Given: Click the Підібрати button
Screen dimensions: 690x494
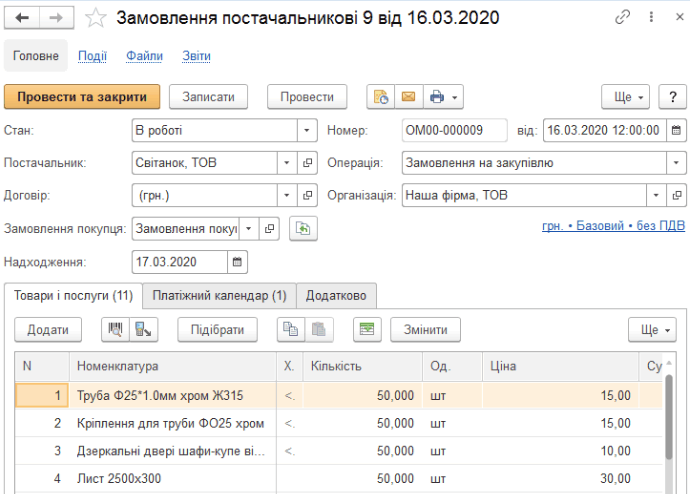Looking at the screenshot, I should coord(217,329).
